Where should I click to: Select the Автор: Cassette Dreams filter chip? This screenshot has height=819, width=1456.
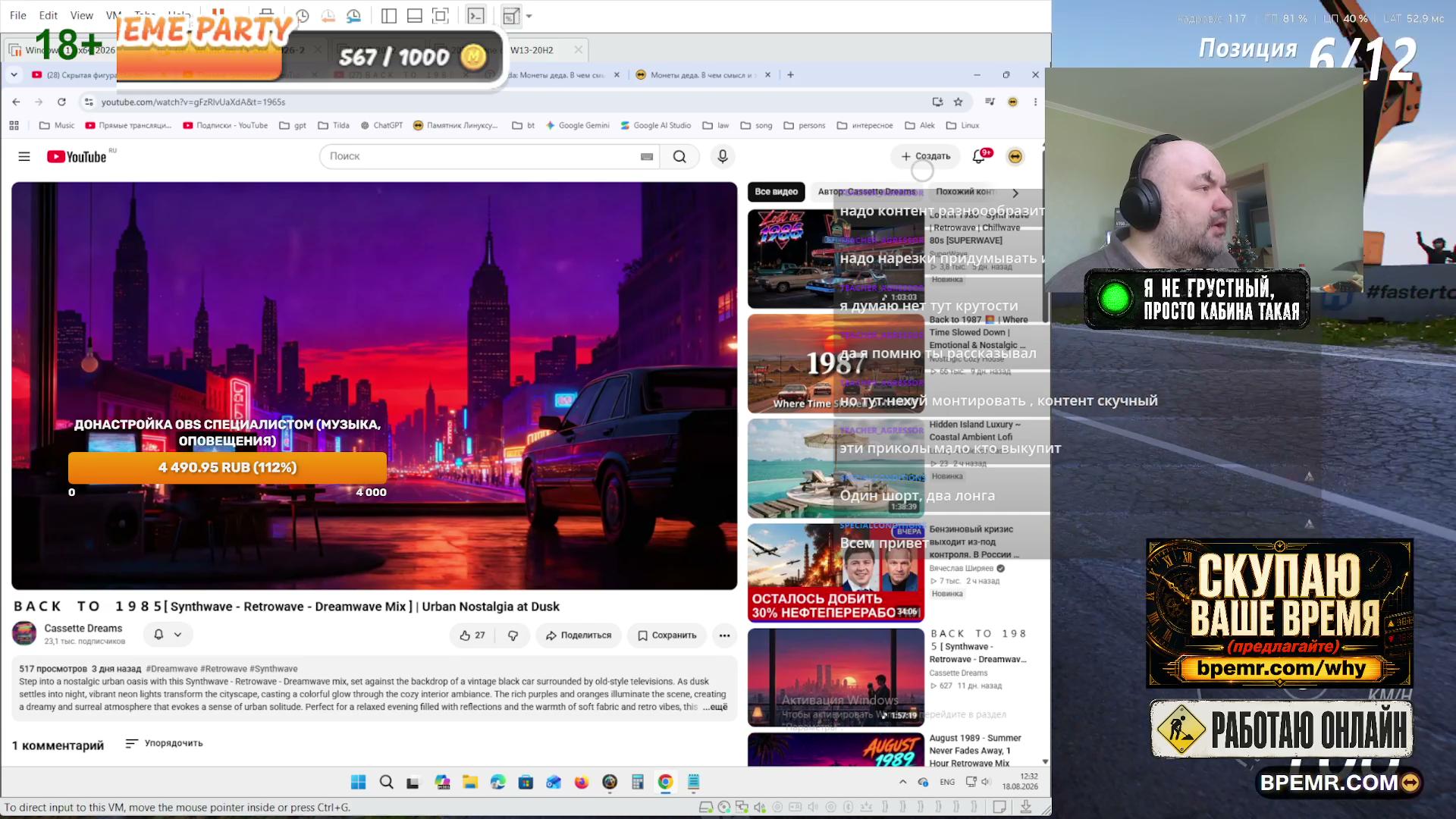[867, 192]
